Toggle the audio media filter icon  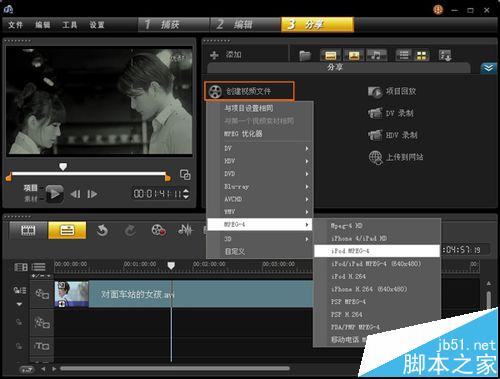(x=377, y=55)
